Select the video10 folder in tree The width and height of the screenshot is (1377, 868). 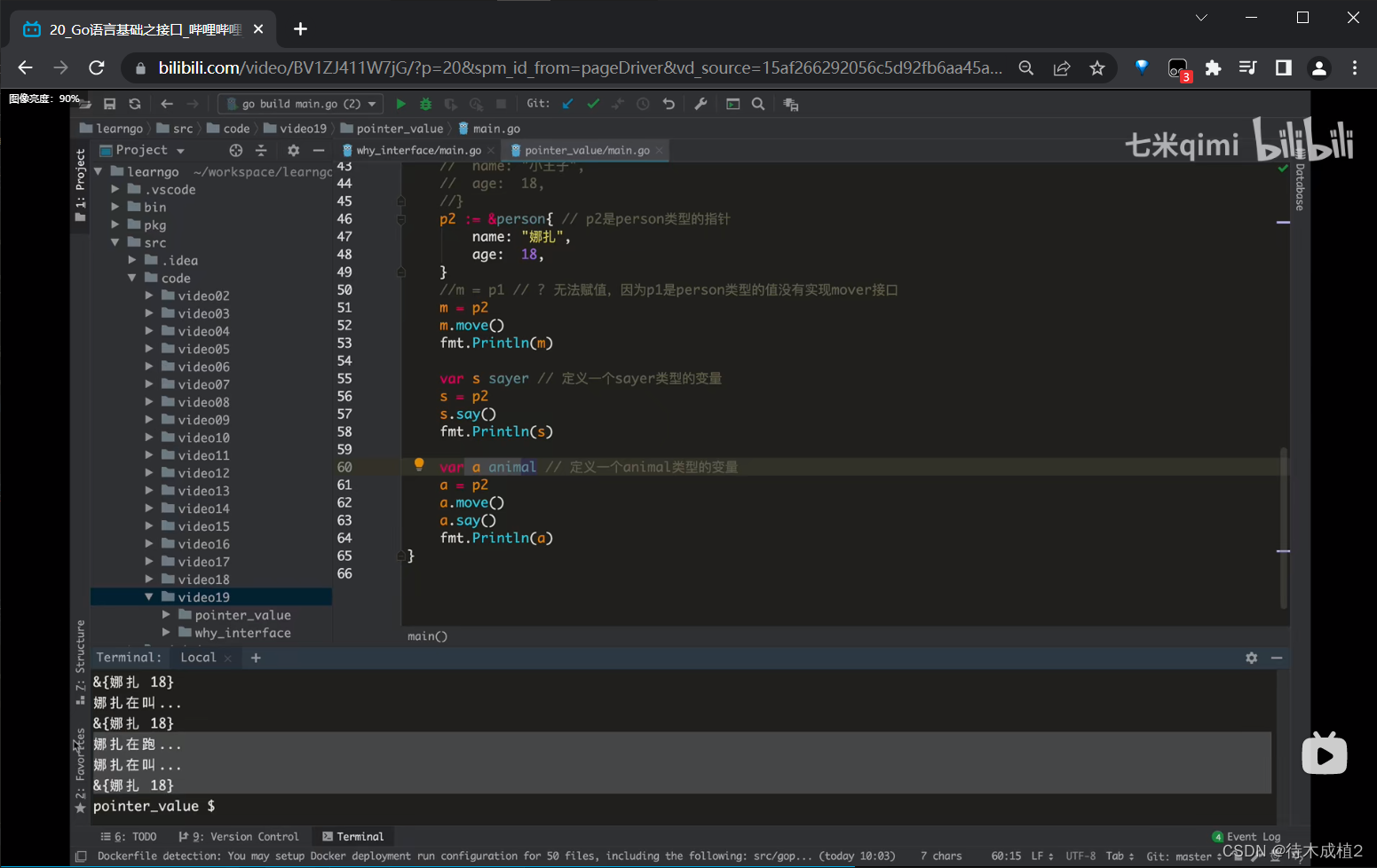pyautogui.click(x=203, y=438)
